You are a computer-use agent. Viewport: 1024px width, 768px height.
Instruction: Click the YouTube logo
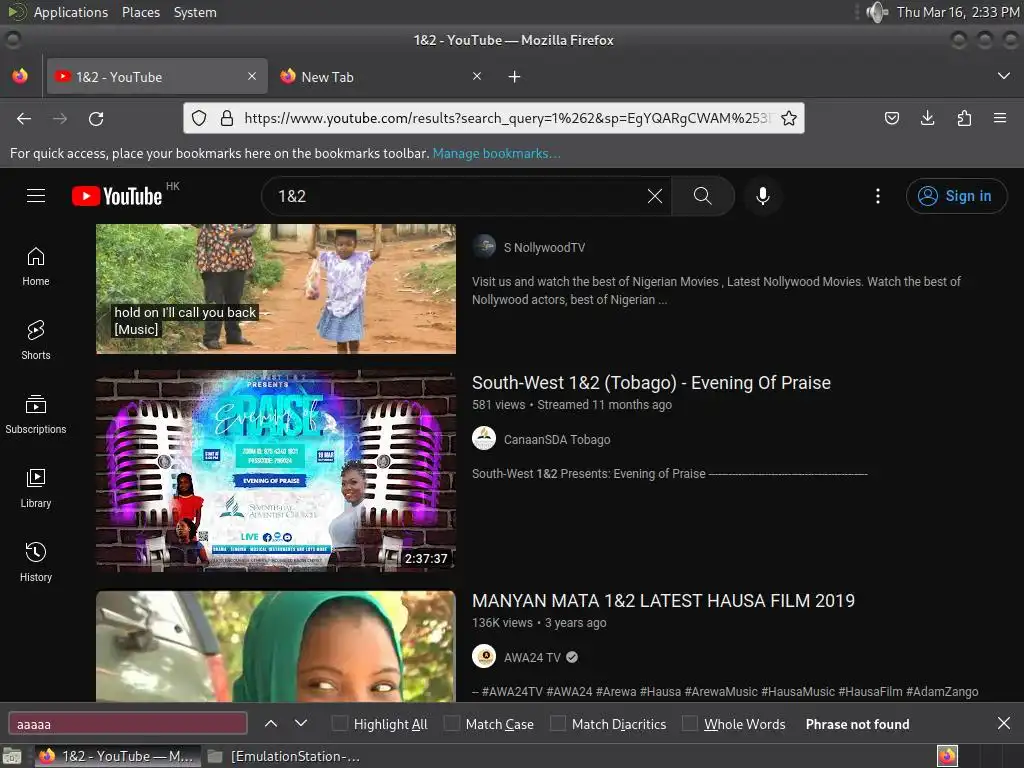[x=117, y=196]
